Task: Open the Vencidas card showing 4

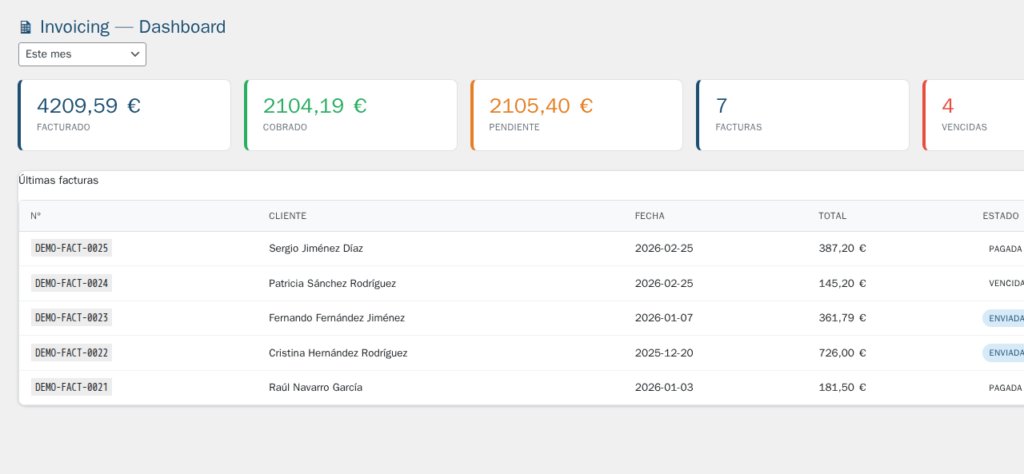Action: (x=973, y=115)
